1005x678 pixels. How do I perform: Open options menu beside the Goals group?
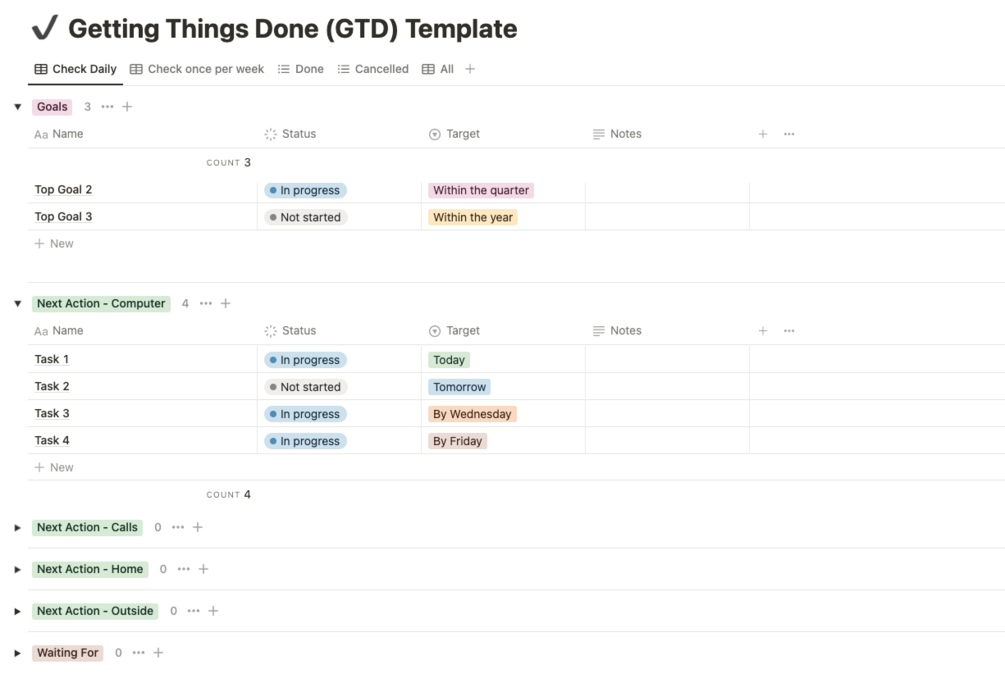coord(108,106)
